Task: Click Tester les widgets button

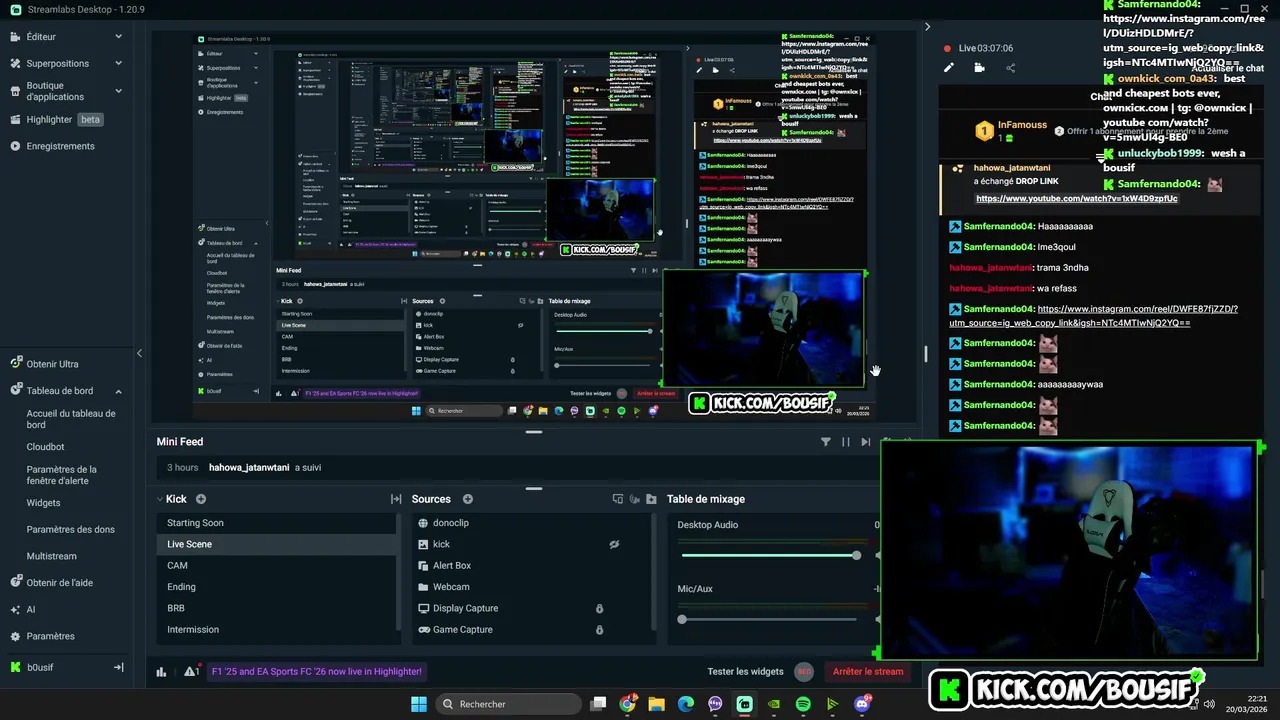Action: click(x=745, y=672)
